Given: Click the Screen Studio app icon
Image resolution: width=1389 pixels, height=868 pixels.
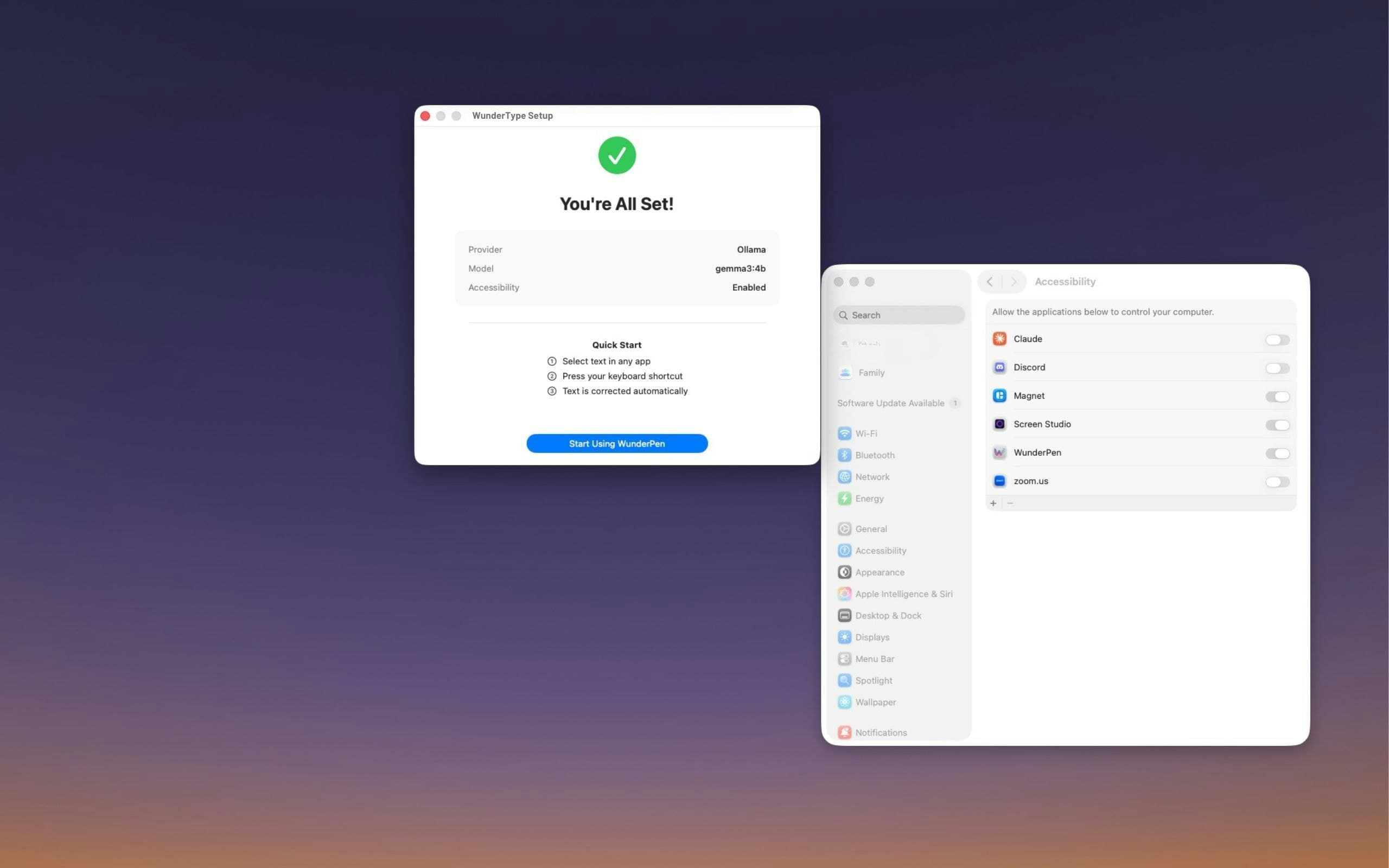Looking at the screenshot, I should [999, 424].
